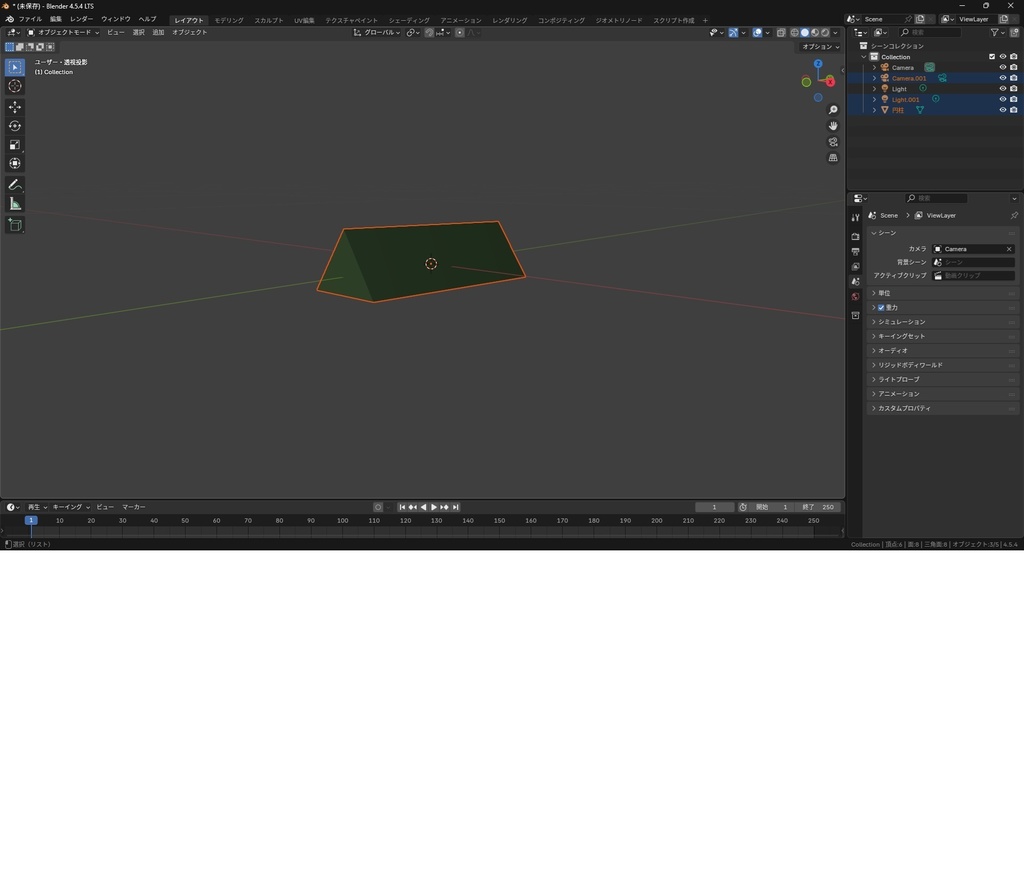
Task: Open キーイング menu in timeline
Action: click(71, 507)
